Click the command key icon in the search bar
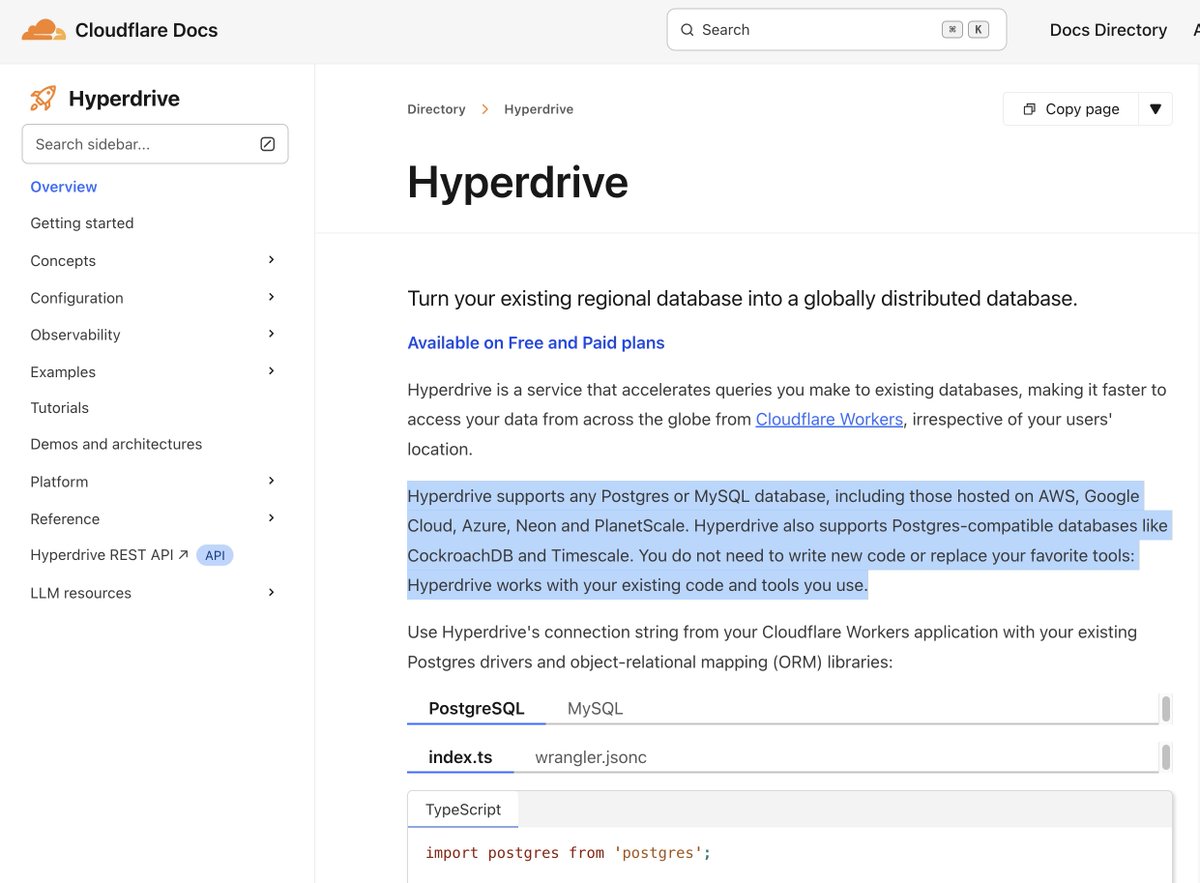 [x=952, y=29]
